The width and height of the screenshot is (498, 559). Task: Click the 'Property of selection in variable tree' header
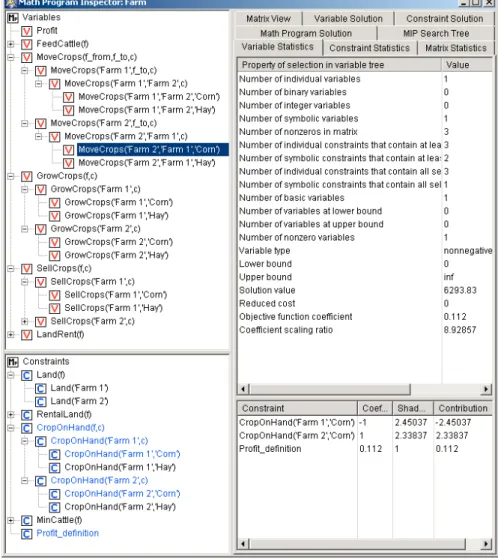tap(339, 65)
